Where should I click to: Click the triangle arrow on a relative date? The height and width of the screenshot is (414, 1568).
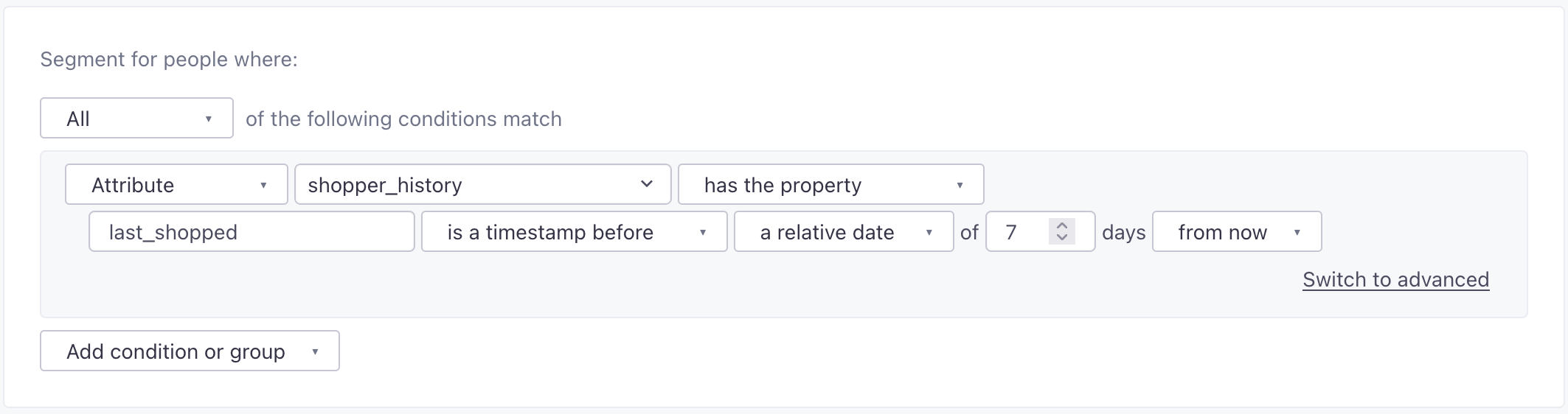click(929, 232)
